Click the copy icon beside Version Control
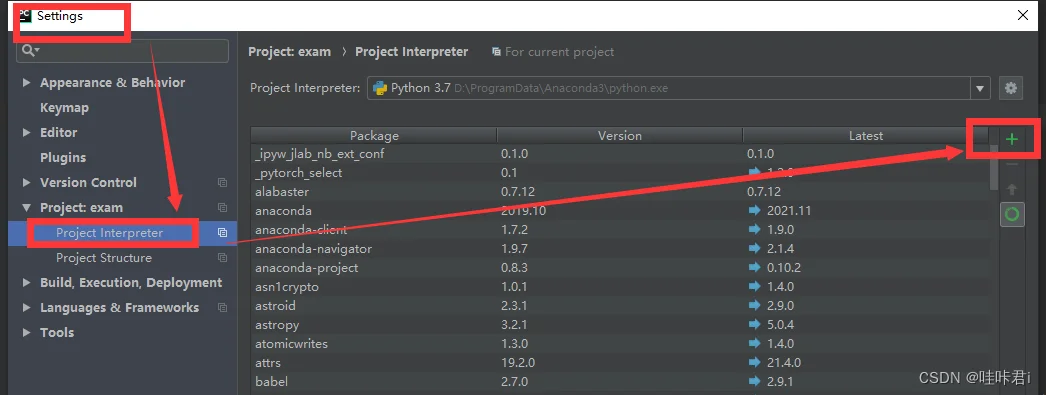The width and height of the screenshot is (1046, 395). coord(222,183)
